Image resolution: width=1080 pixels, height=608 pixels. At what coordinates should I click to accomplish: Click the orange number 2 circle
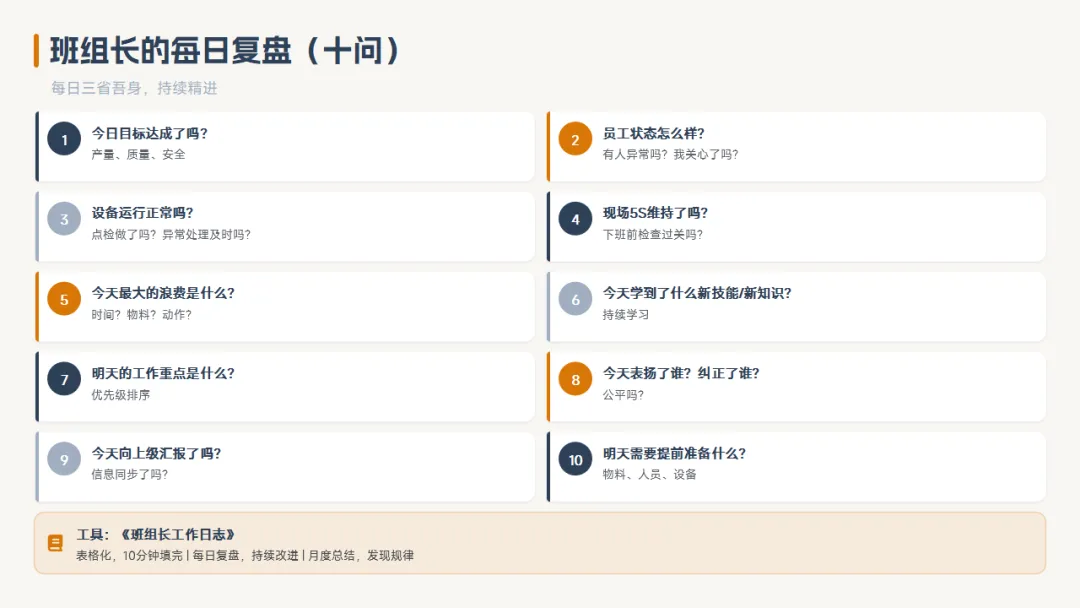(x=575, y=140)
